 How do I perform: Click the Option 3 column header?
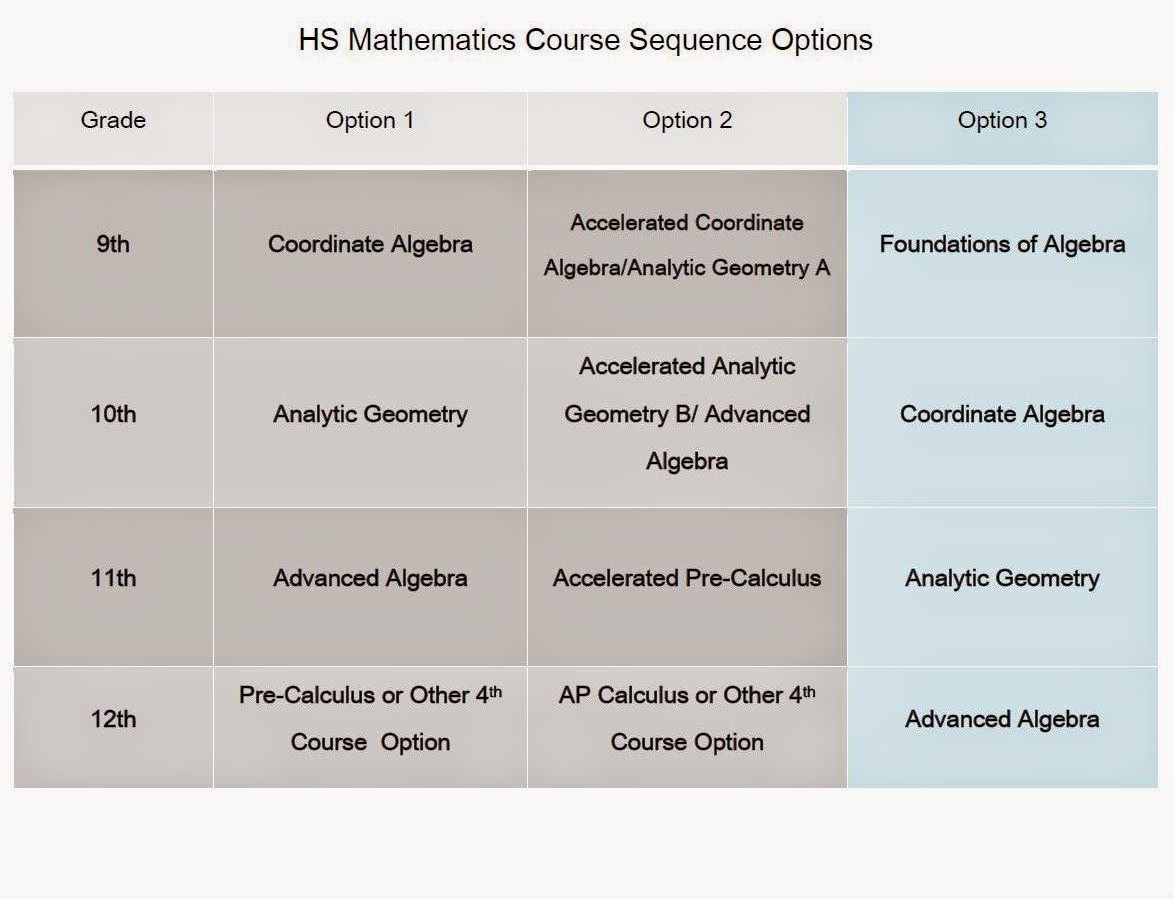1002,121
